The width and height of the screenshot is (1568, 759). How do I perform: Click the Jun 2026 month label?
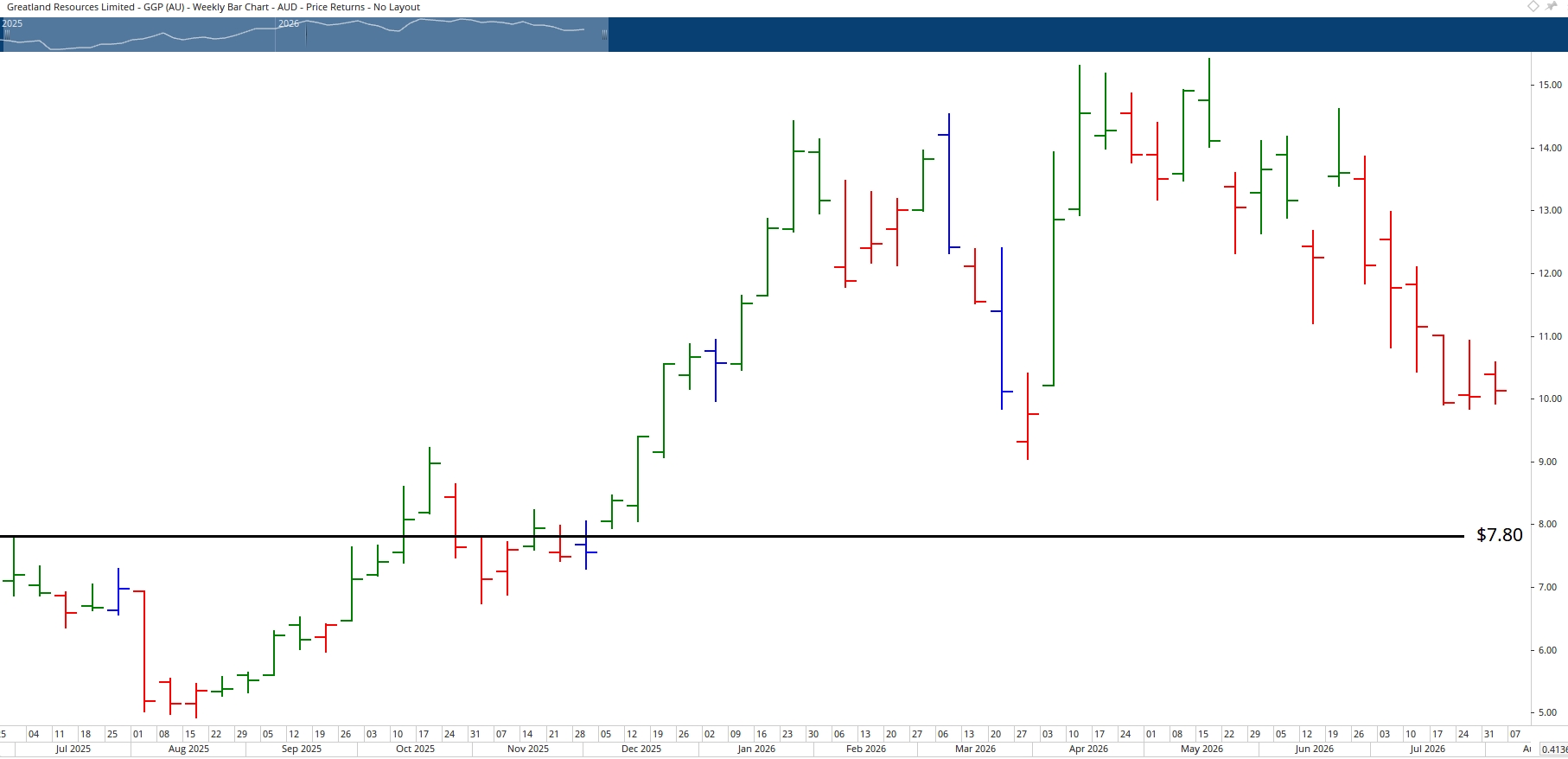coord(1314,749)
